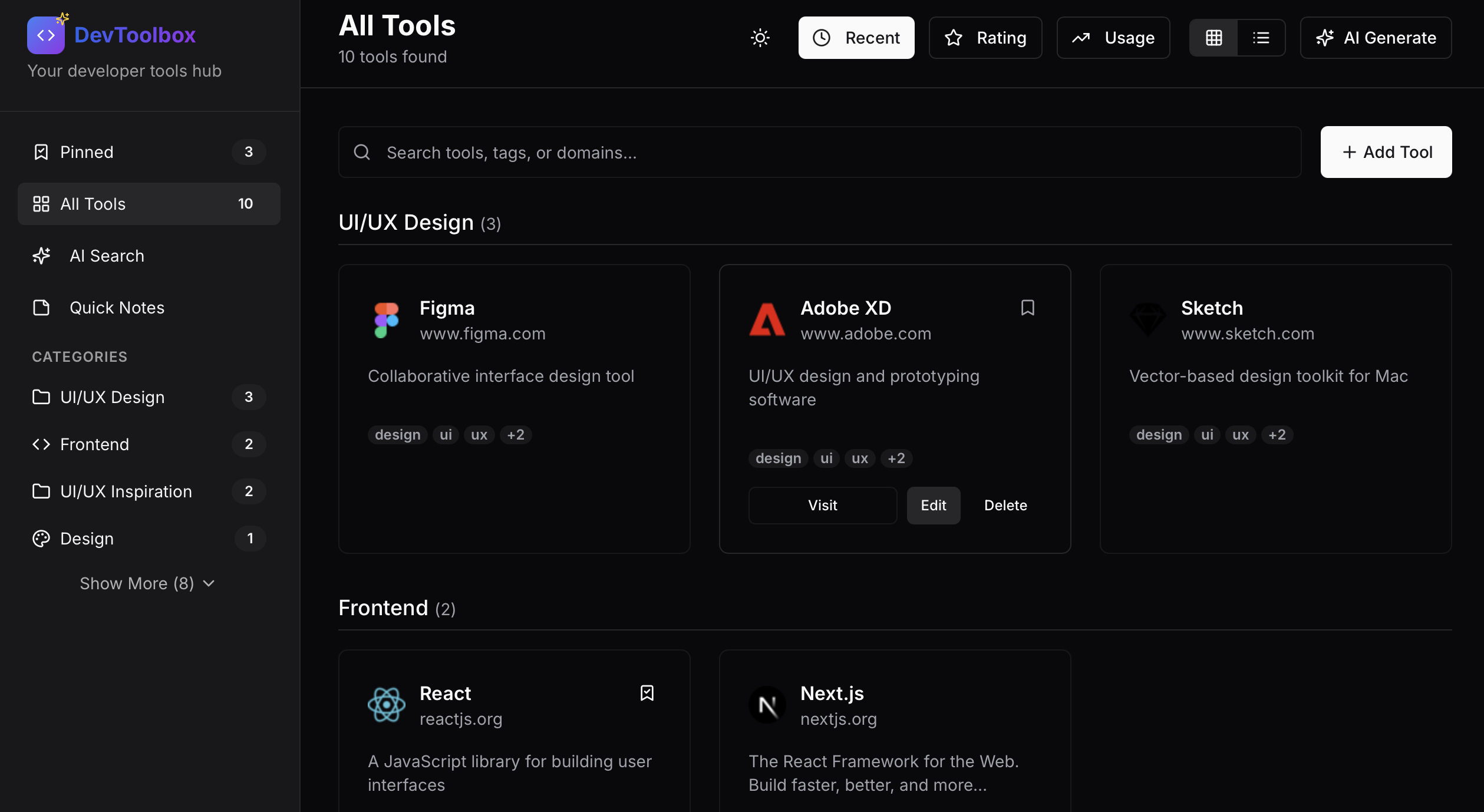1484x812 pixels.
Task: Click the DevToolbox logo icon
Action: tap(46, 35)
